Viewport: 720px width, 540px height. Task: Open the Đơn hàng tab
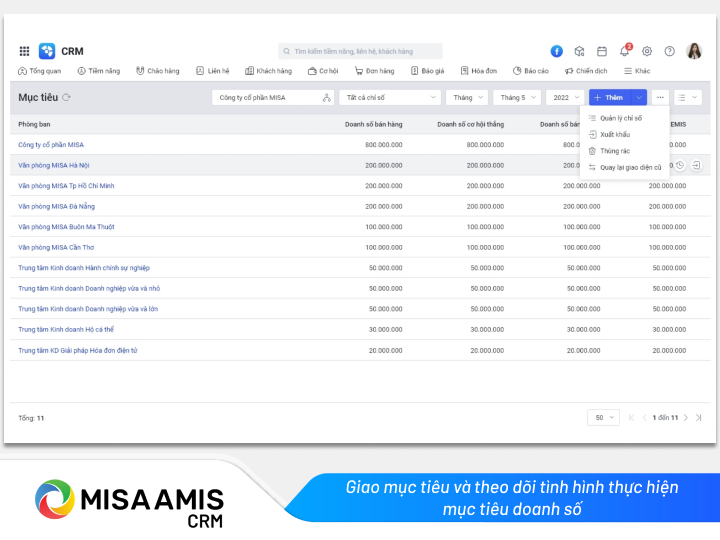(375, 71)
